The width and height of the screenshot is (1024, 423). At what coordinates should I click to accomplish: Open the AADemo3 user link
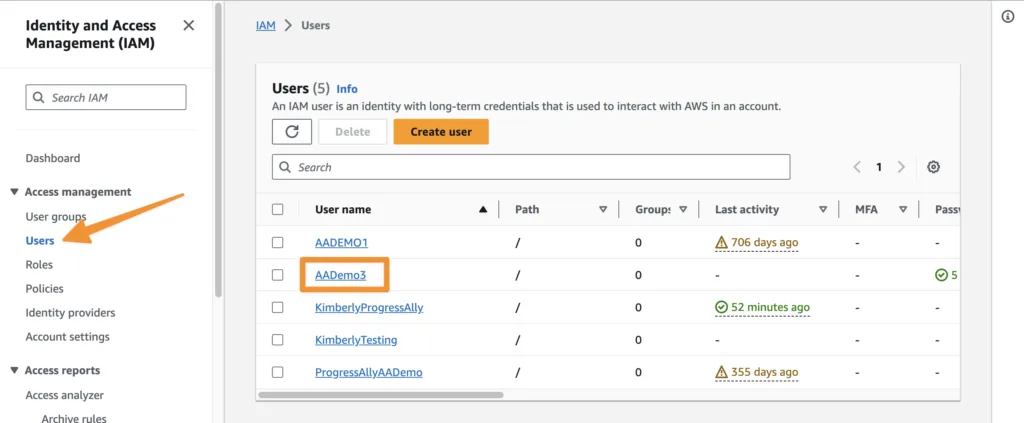click(x=340, y=275)
